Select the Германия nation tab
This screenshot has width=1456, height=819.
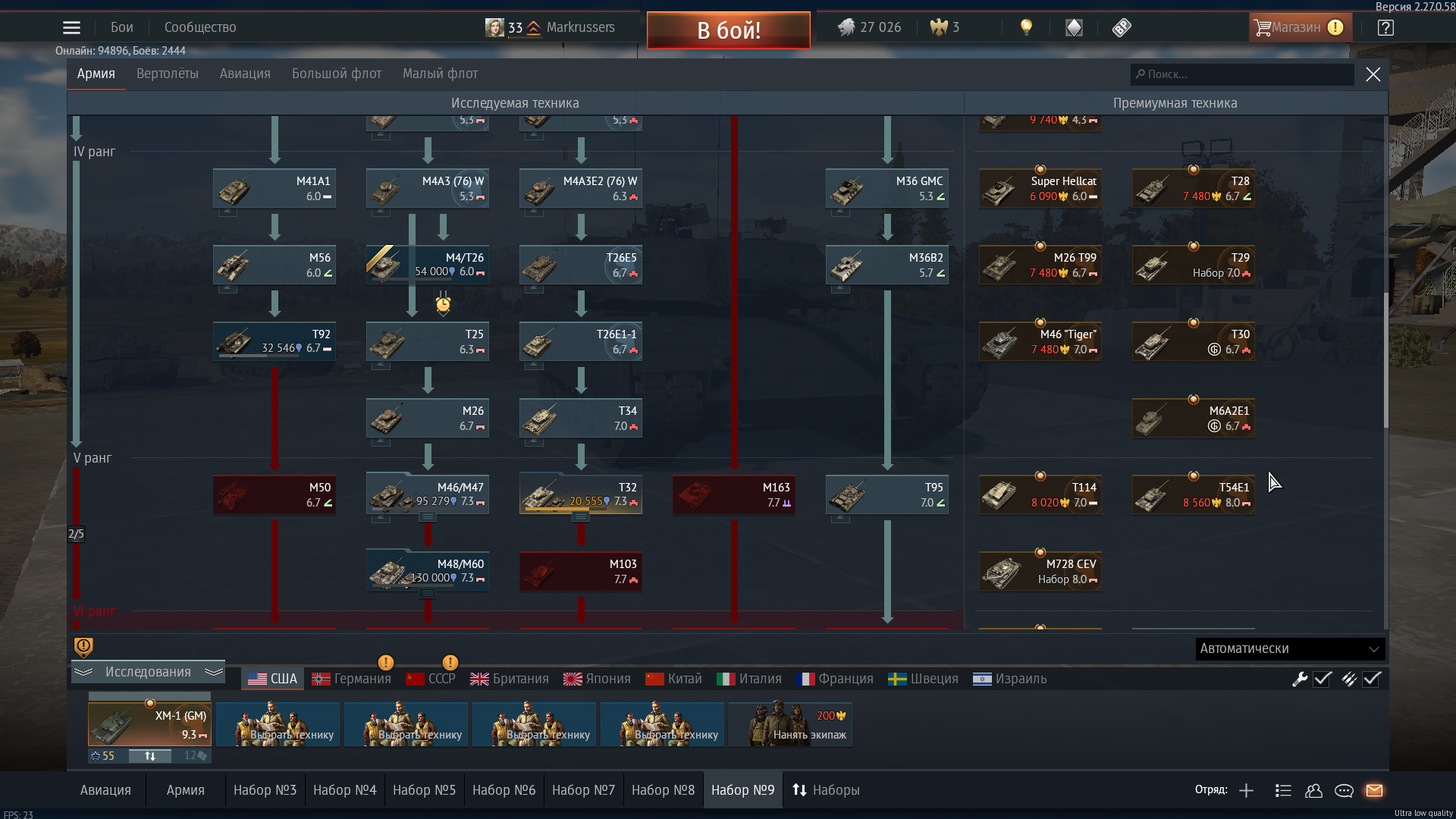pos(352,679)
